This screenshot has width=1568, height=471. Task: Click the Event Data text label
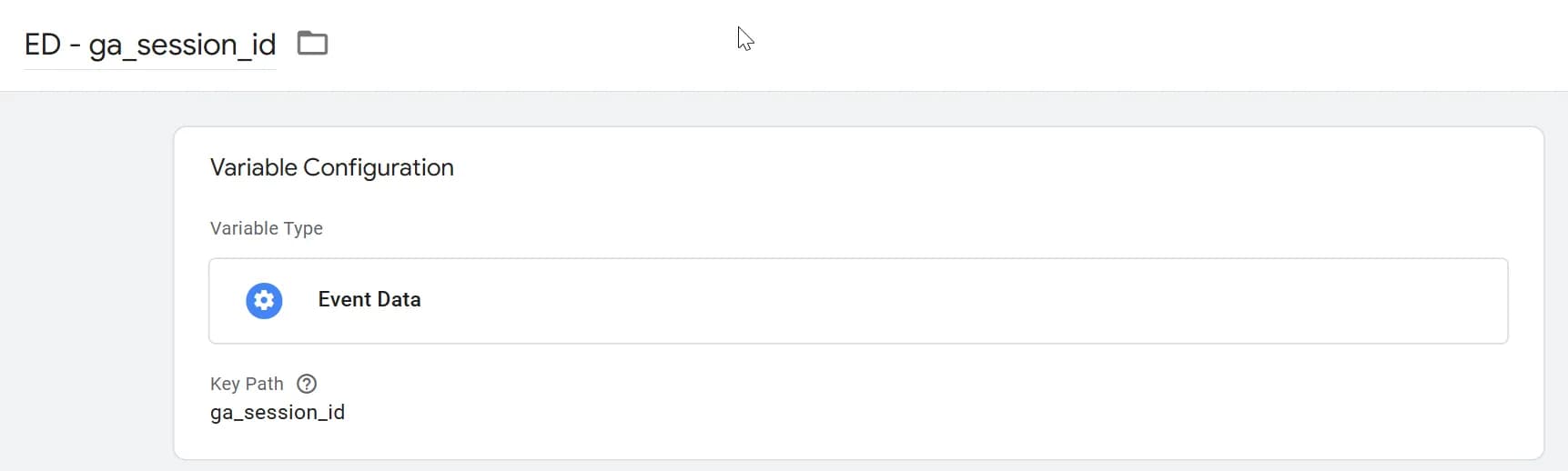369,300
